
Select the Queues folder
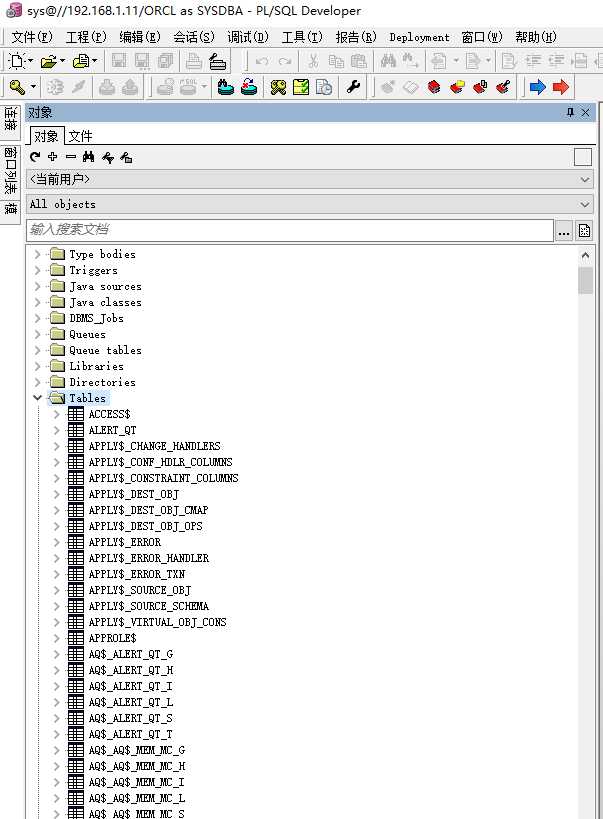(87, 334)
